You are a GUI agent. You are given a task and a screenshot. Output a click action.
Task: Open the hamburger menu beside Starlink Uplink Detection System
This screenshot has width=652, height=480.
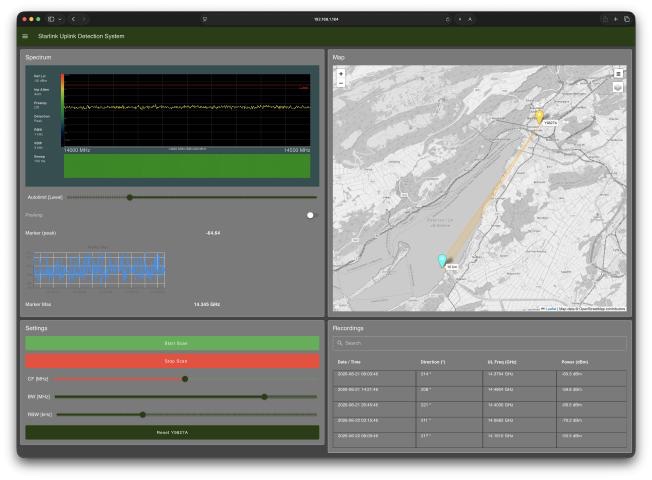(25, 36)
